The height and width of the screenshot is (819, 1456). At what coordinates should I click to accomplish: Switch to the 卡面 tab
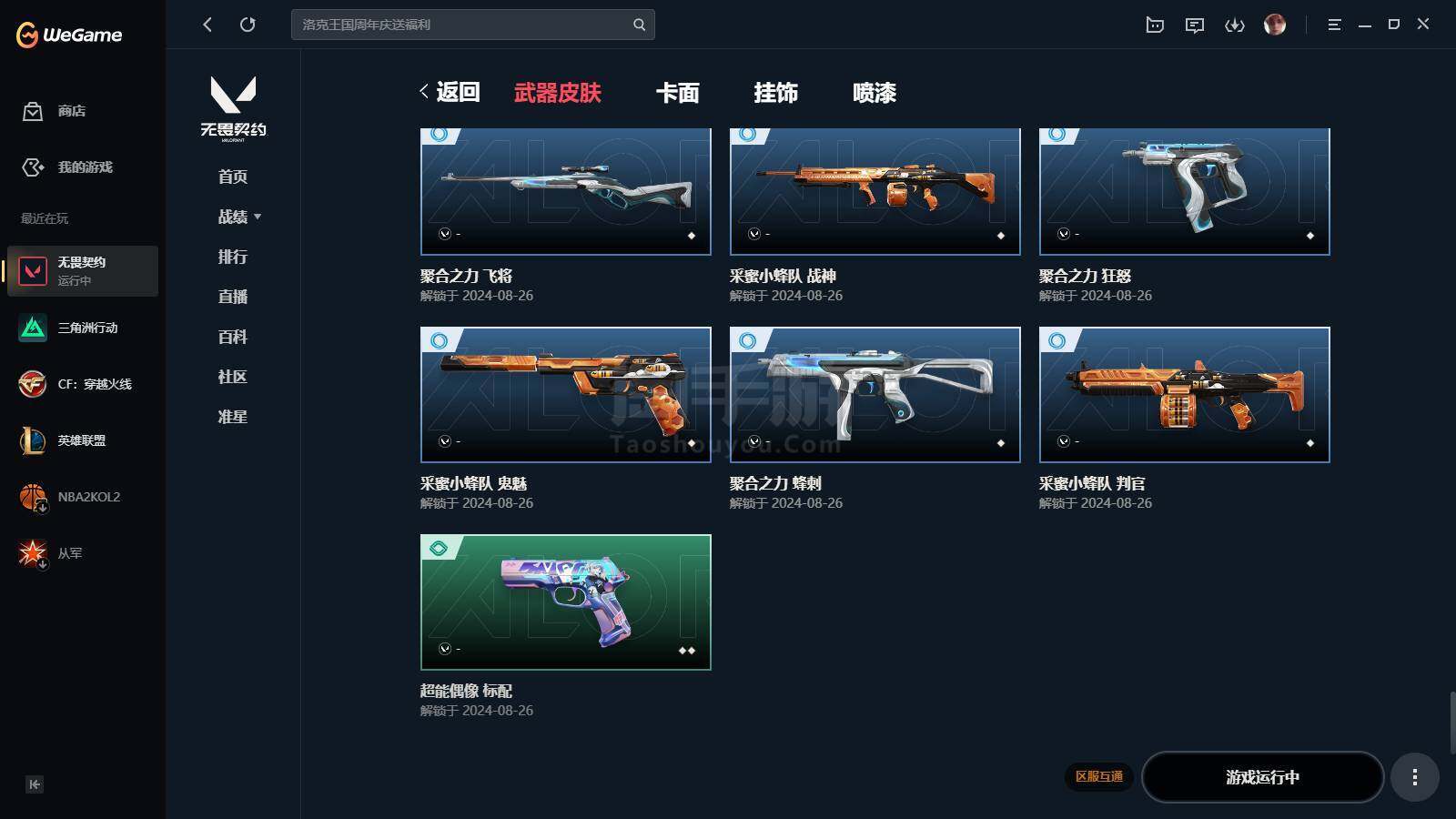click(x=678, y=93)
